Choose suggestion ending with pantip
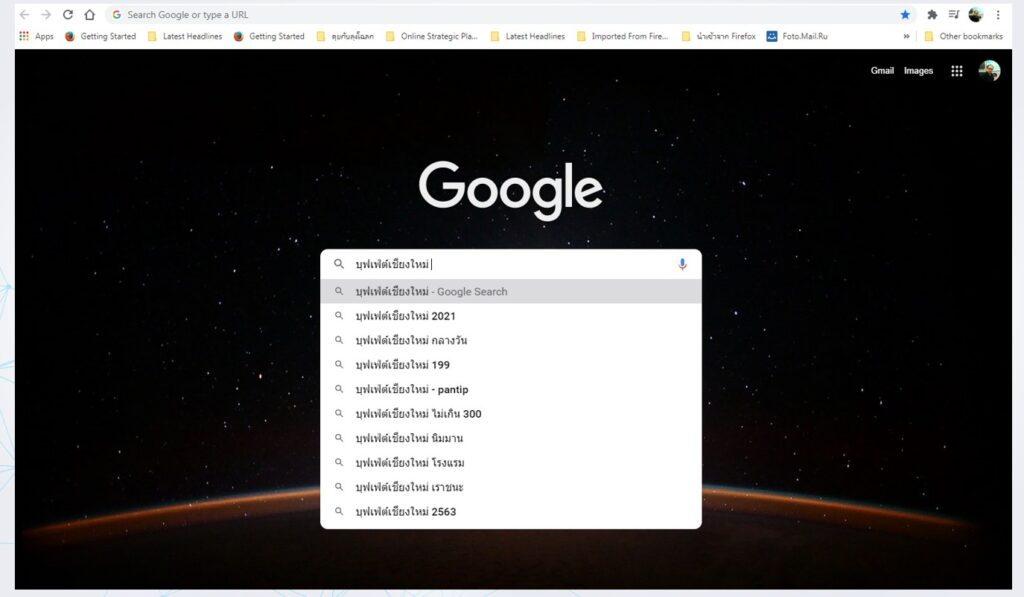Image resolution: width=1024 pixels, height=597 pixels. (x=511, y=389)
